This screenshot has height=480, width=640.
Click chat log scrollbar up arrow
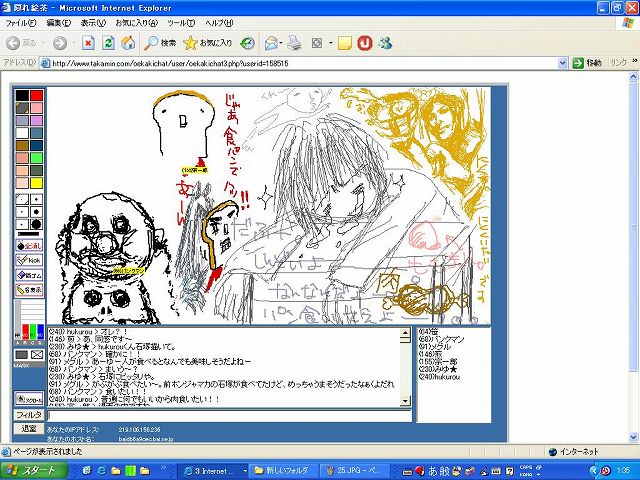405,333
